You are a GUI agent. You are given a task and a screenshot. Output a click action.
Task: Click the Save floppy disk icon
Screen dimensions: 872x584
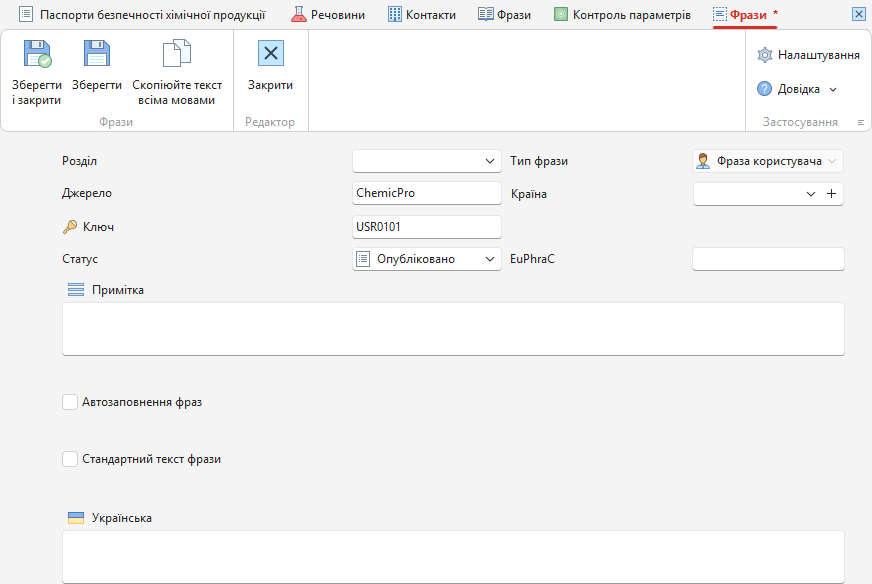[x=97, y=53]
